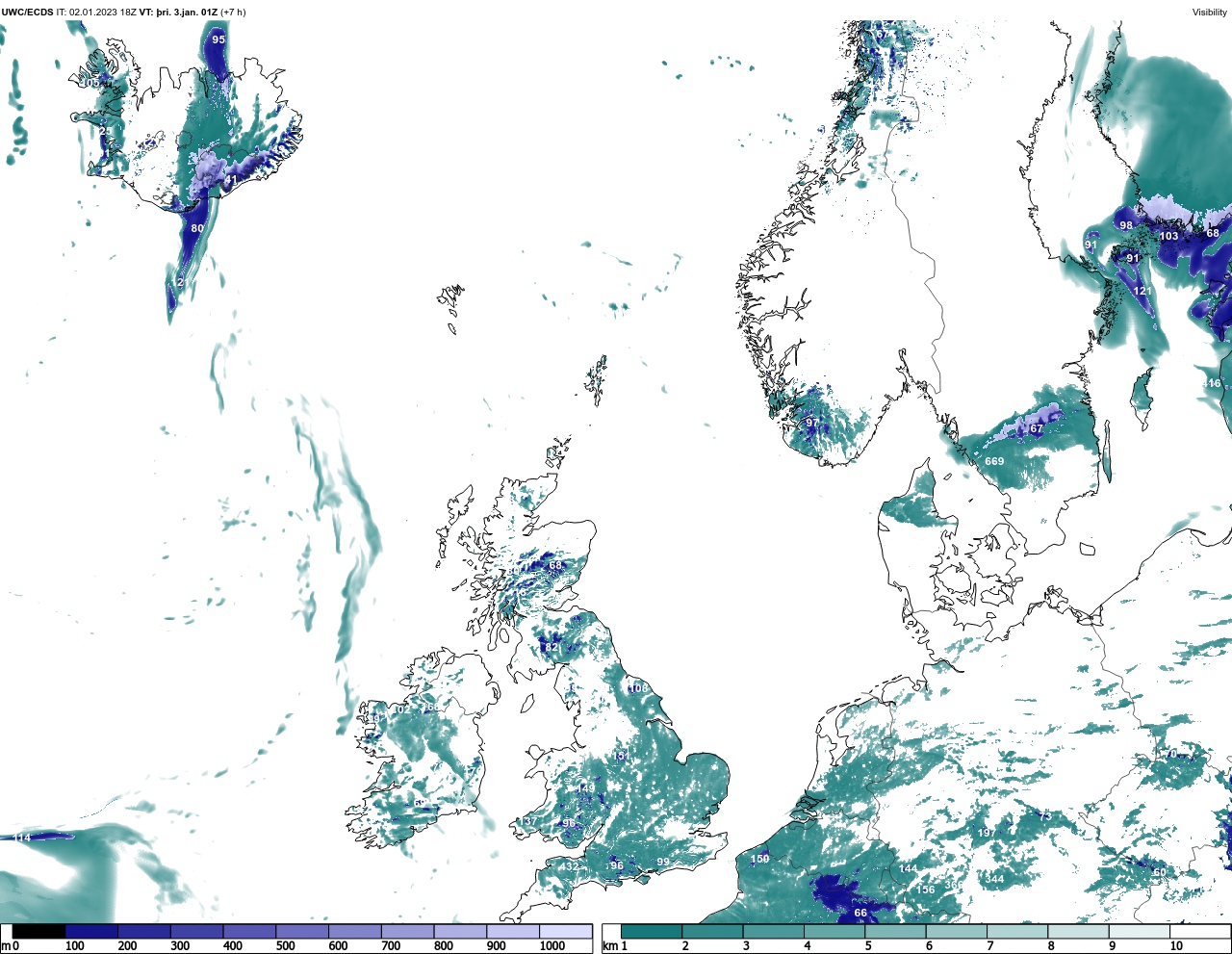Click the "10" km legend tick label
The width and height of the screenshot is (1232, 954).
(1176, 946)
